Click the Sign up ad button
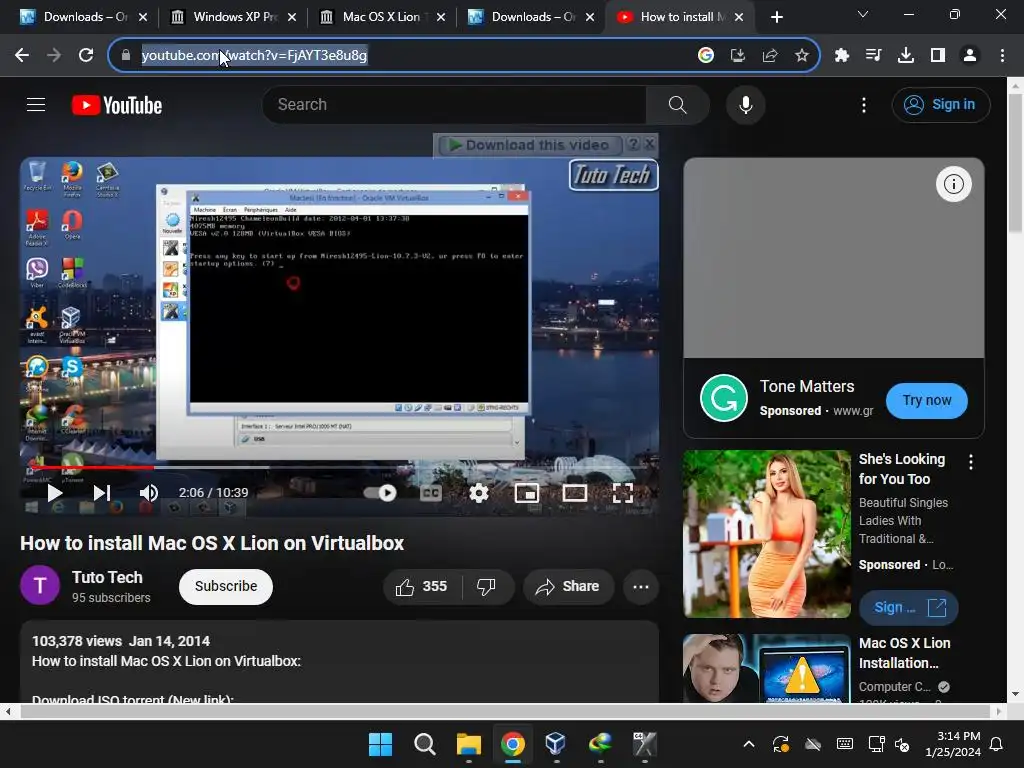The height and width of the screenshot is (768, 1024). point(908,607)
